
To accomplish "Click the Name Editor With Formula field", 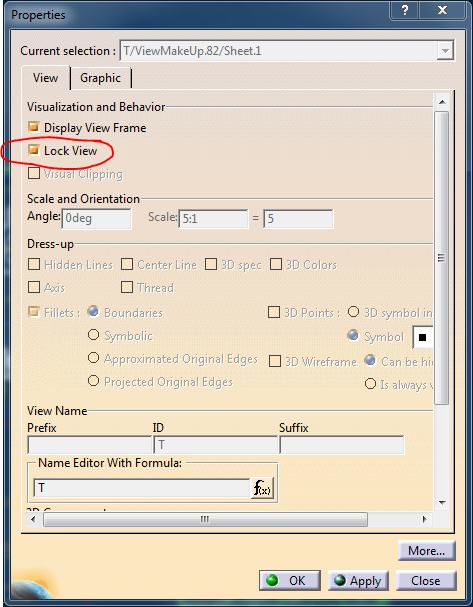I will [142, 488].
